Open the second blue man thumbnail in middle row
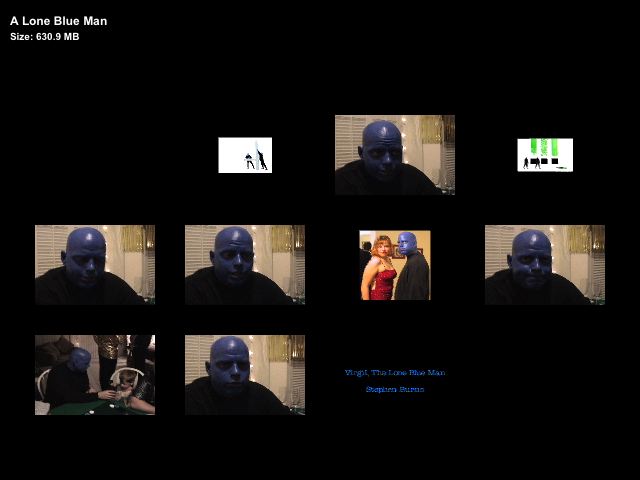 click(245, 265)
